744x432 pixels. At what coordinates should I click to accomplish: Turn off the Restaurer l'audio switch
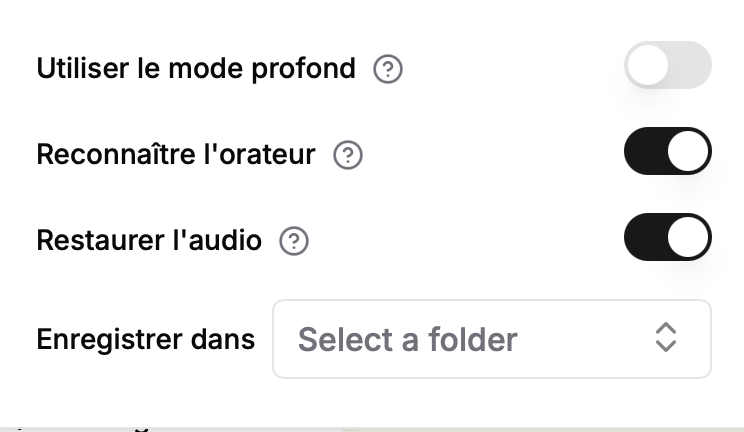click(667, 238)
